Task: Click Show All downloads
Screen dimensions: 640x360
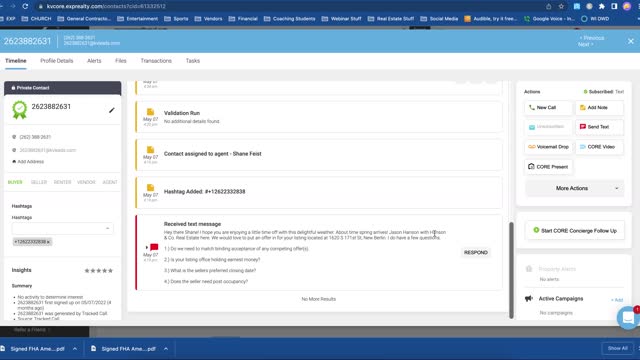Action: 618,349
